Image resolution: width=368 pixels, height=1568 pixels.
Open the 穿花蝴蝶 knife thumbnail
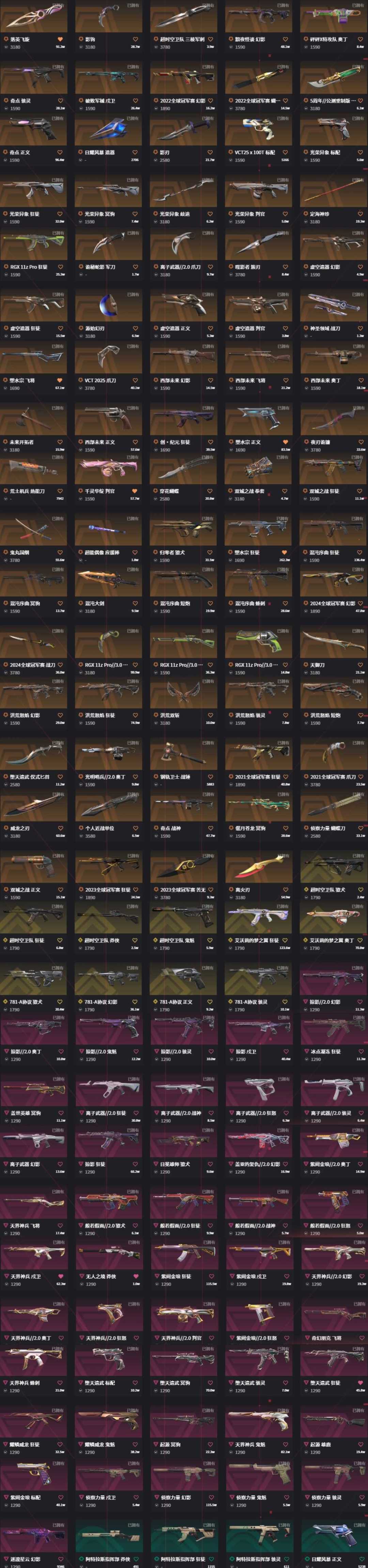tap(184, 469)
